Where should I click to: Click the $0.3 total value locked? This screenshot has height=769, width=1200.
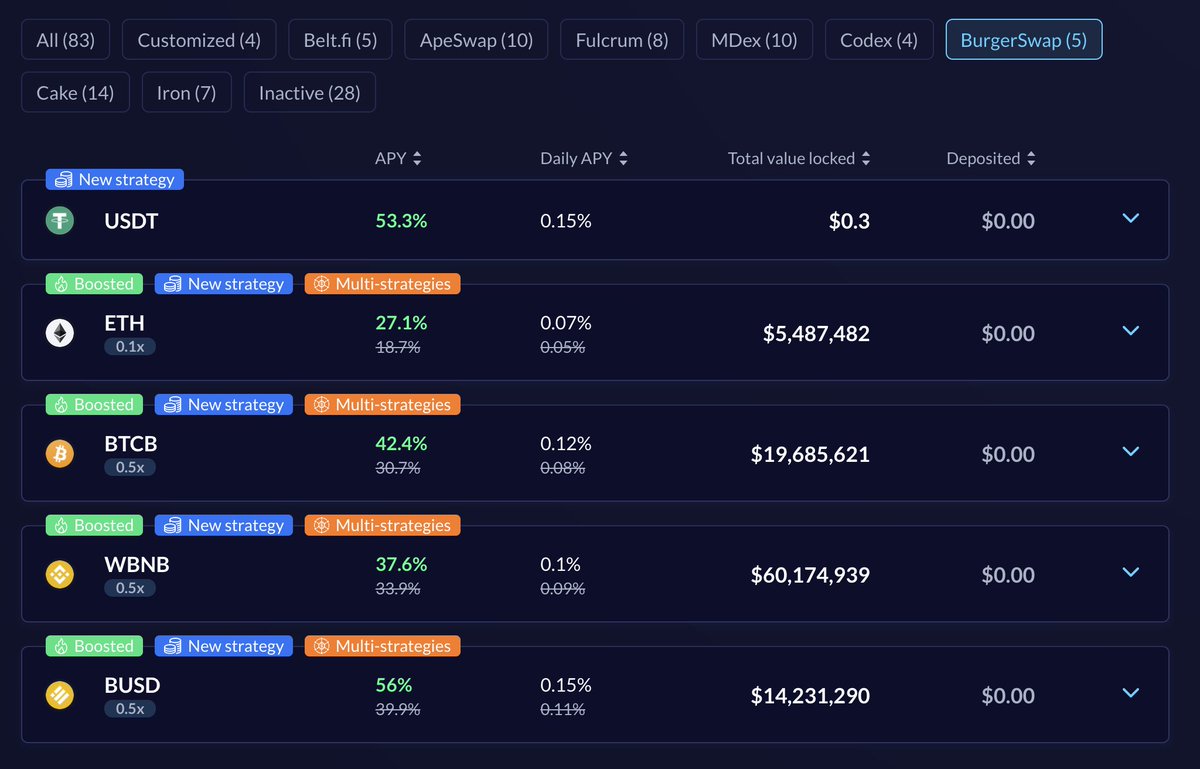[x=849, y=221]
